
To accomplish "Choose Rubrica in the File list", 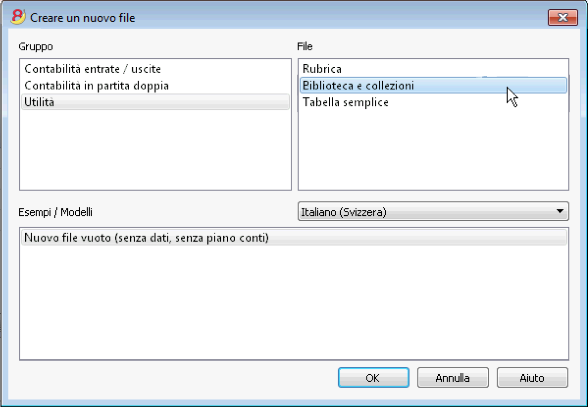I will click(x=433, y=69).
